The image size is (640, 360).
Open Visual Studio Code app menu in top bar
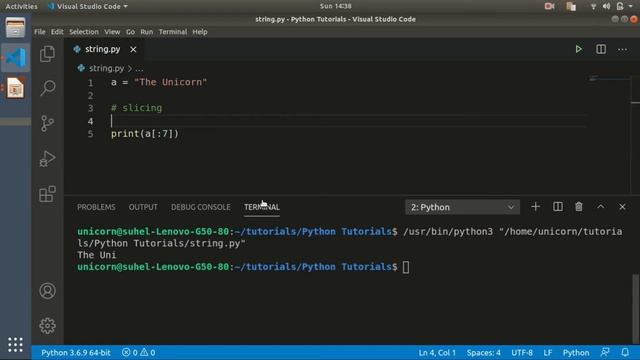88,6
